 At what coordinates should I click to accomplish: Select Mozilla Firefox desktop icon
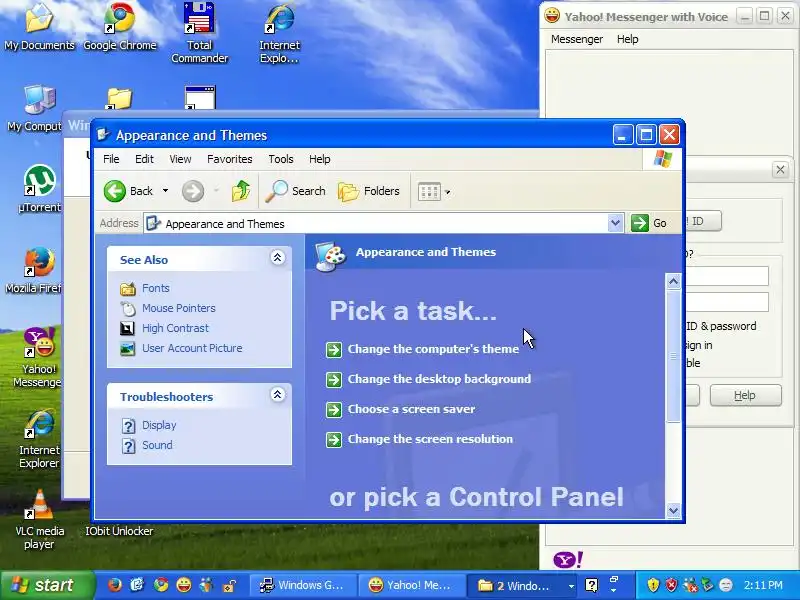coord(34,270)
